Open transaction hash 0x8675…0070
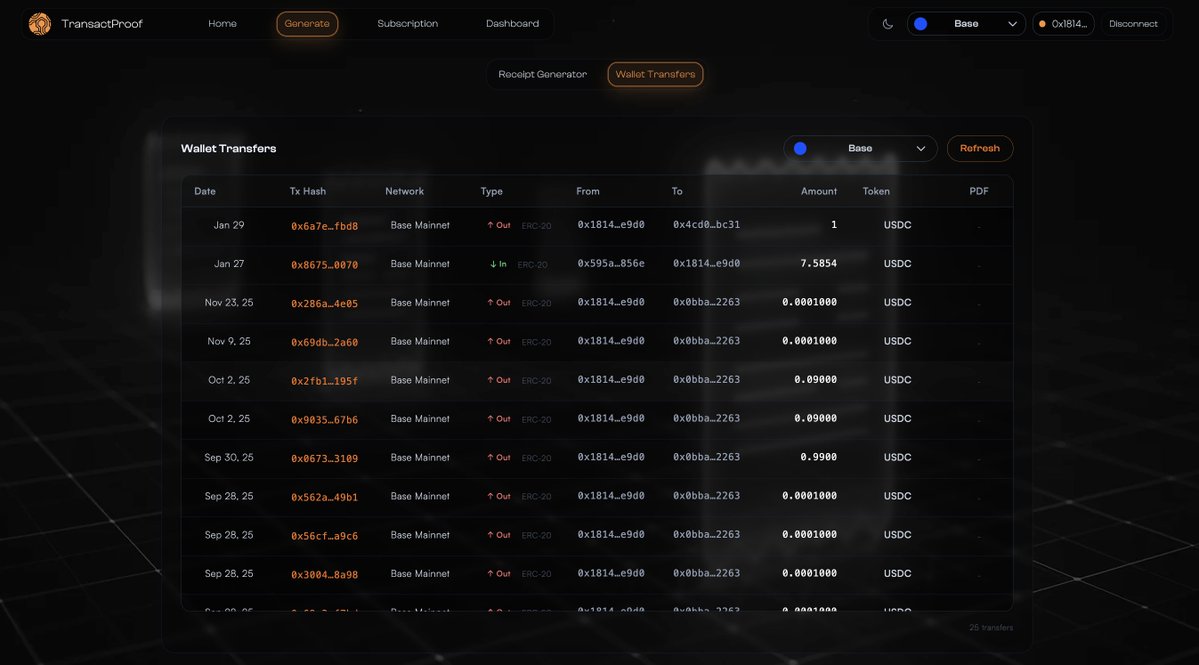The width and height of the screenshot is (1199, 665). [324, 265]
